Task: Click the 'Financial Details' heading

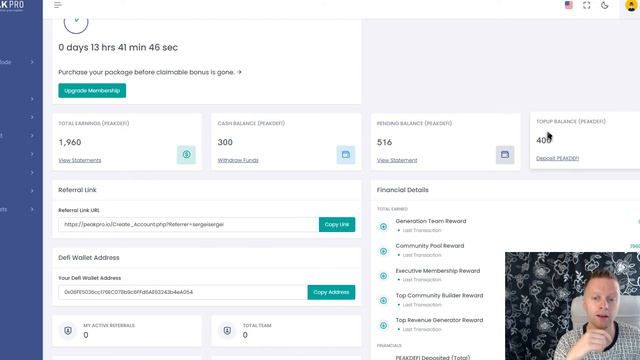Action: coord(402,190)
